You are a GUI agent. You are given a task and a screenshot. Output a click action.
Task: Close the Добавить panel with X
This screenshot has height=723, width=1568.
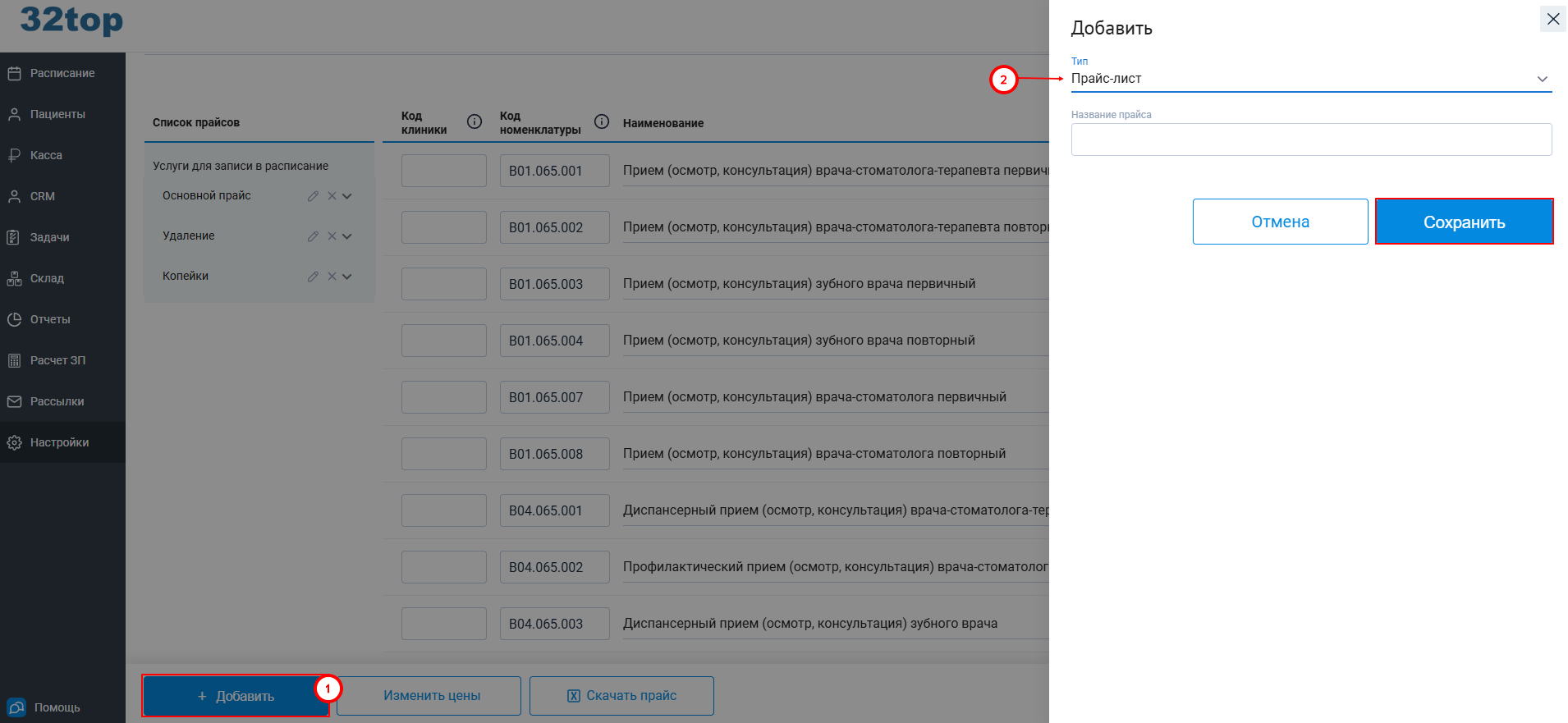coord(1552,19)
